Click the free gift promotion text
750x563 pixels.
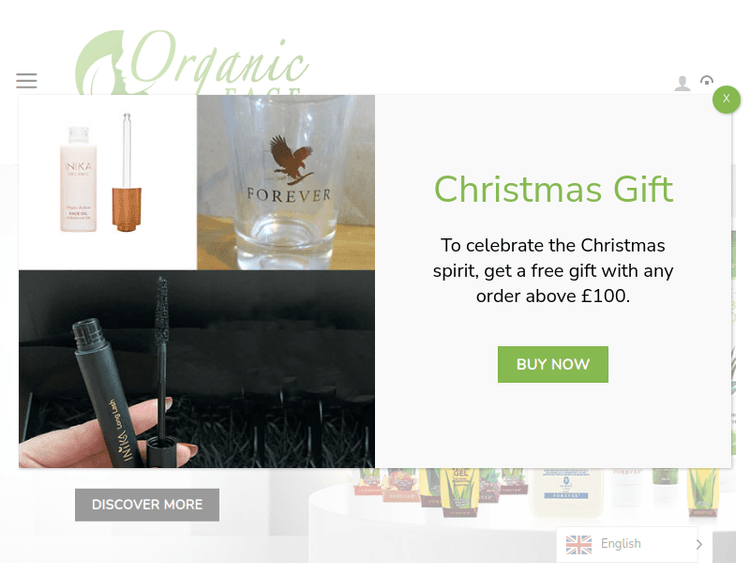(553, 271)
